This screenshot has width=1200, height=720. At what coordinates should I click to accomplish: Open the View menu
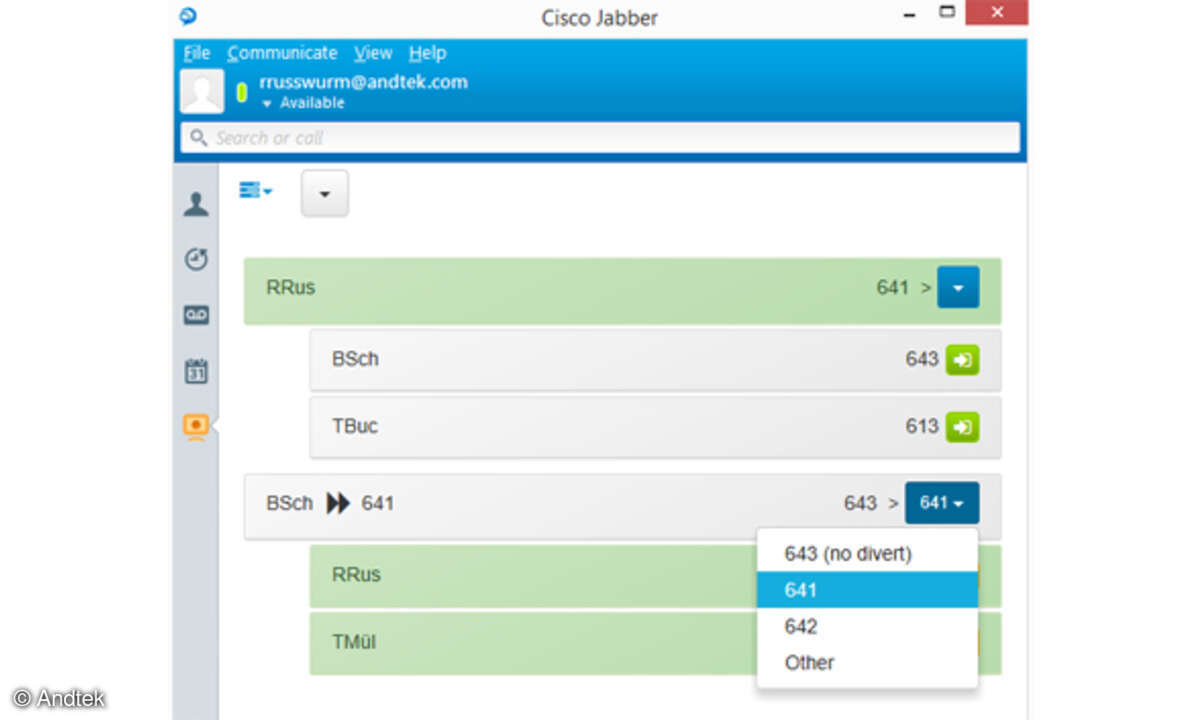tap(373, 53)
